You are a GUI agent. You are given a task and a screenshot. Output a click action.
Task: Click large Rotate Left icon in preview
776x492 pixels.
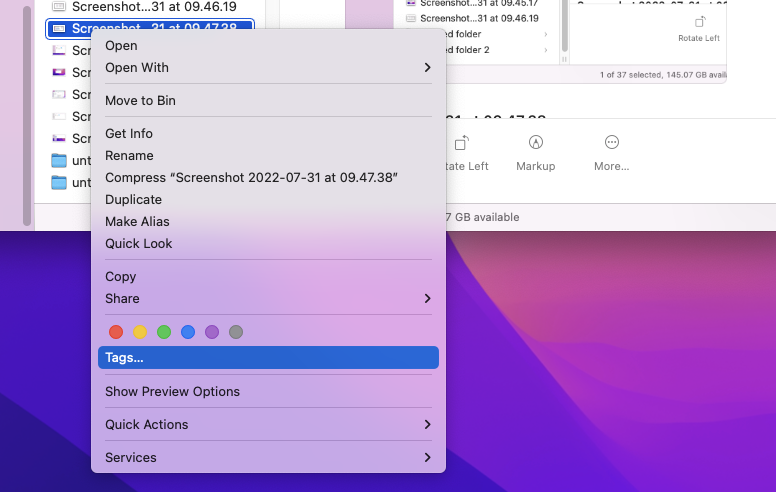[462, 143]
